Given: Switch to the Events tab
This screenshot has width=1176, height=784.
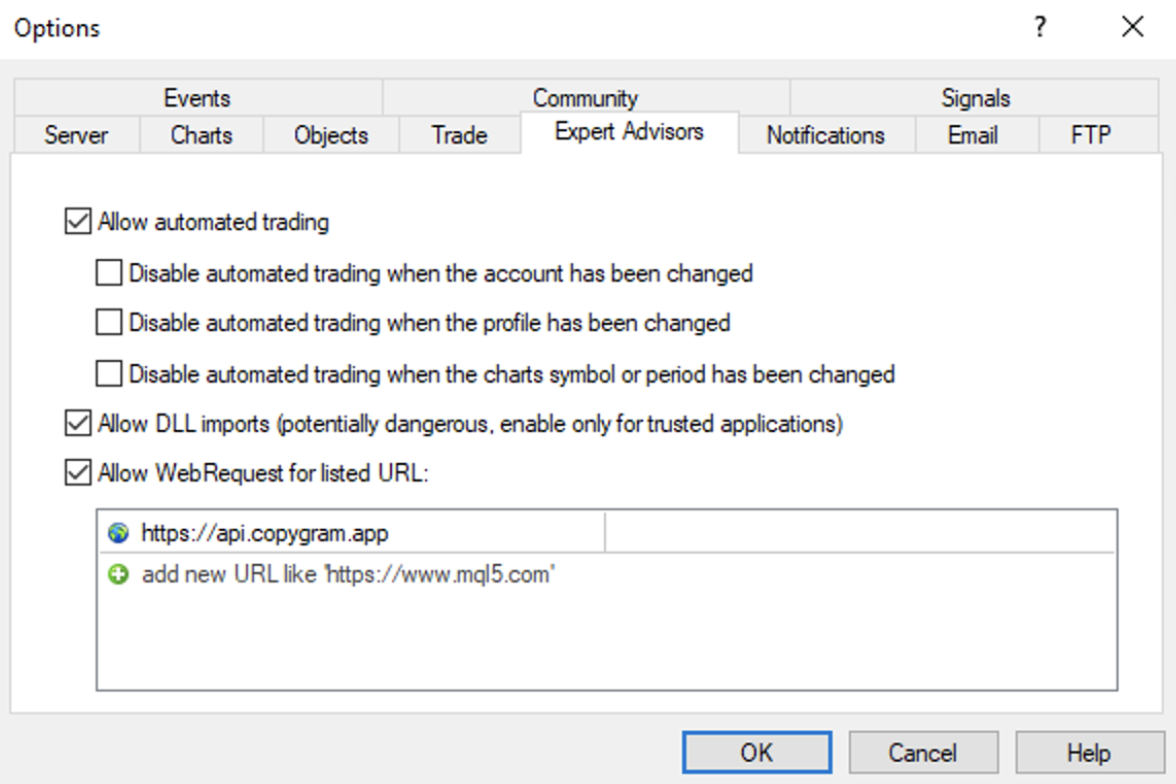Looking at the screenshot, I should (196, 97).
